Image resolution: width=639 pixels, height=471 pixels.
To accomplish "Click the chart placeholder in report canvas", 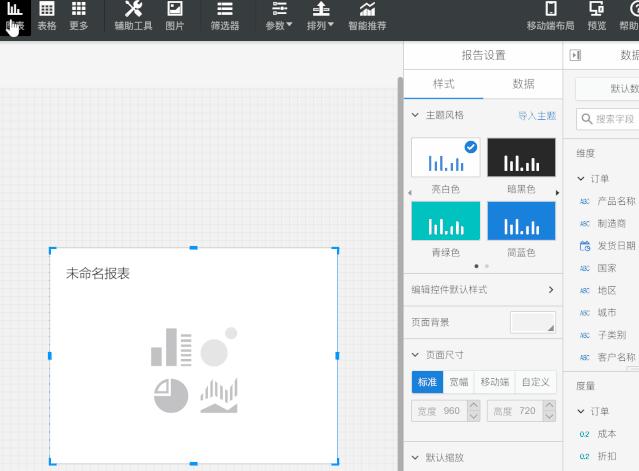I will [194, 370].
